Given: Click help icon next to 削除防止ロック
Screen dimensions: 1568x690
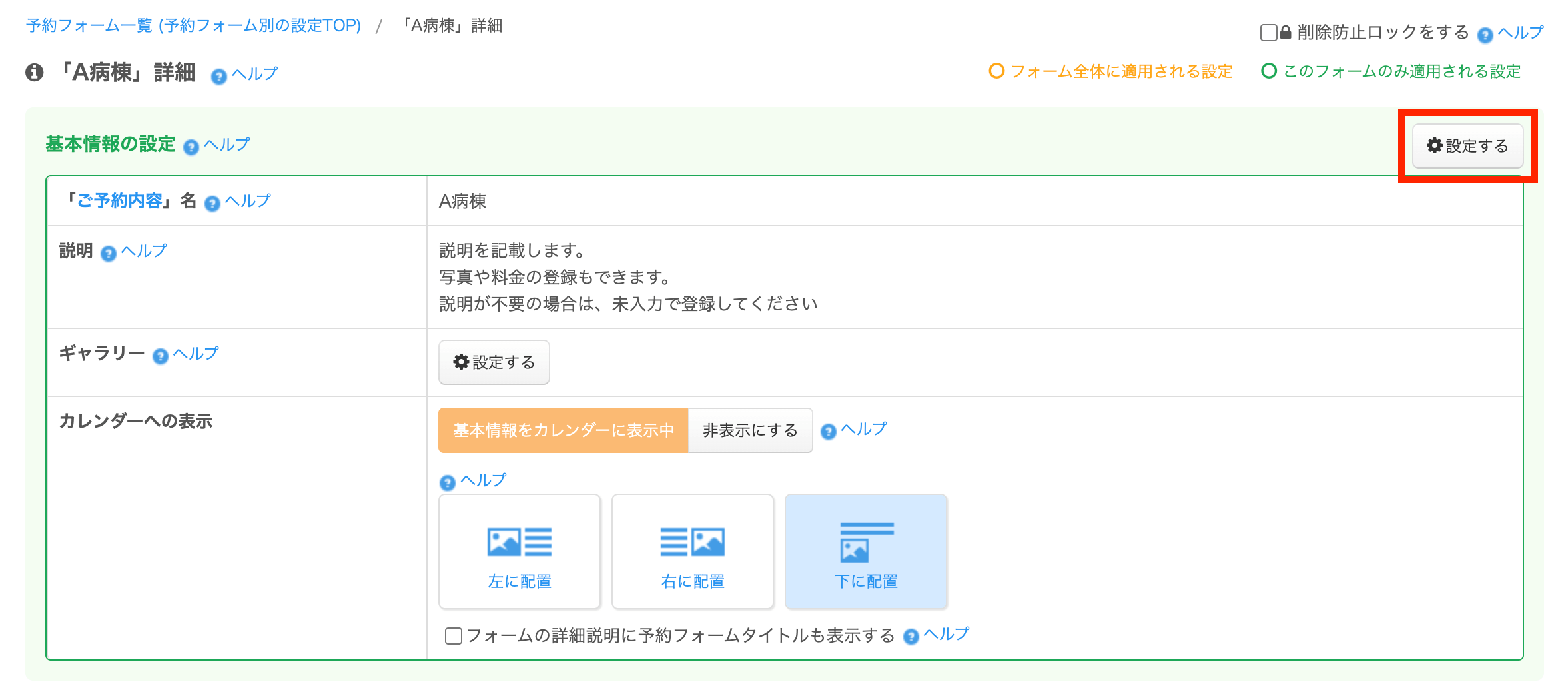Looking at the screenshot, I should click(1485, 35).
